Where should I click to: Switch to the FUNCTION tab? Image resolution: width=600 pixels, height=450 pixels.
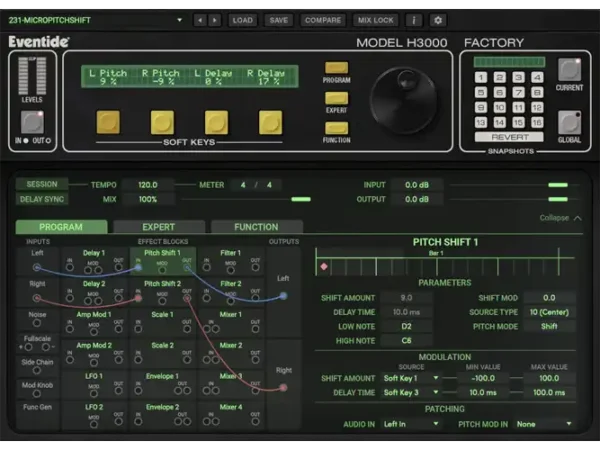pos(256,227)
